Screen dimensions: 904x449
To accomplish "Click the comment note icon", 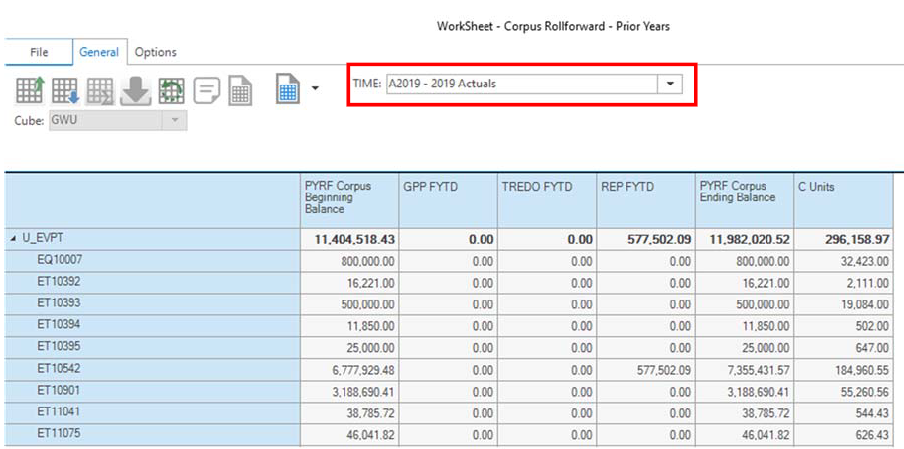I will pos(207,90).
